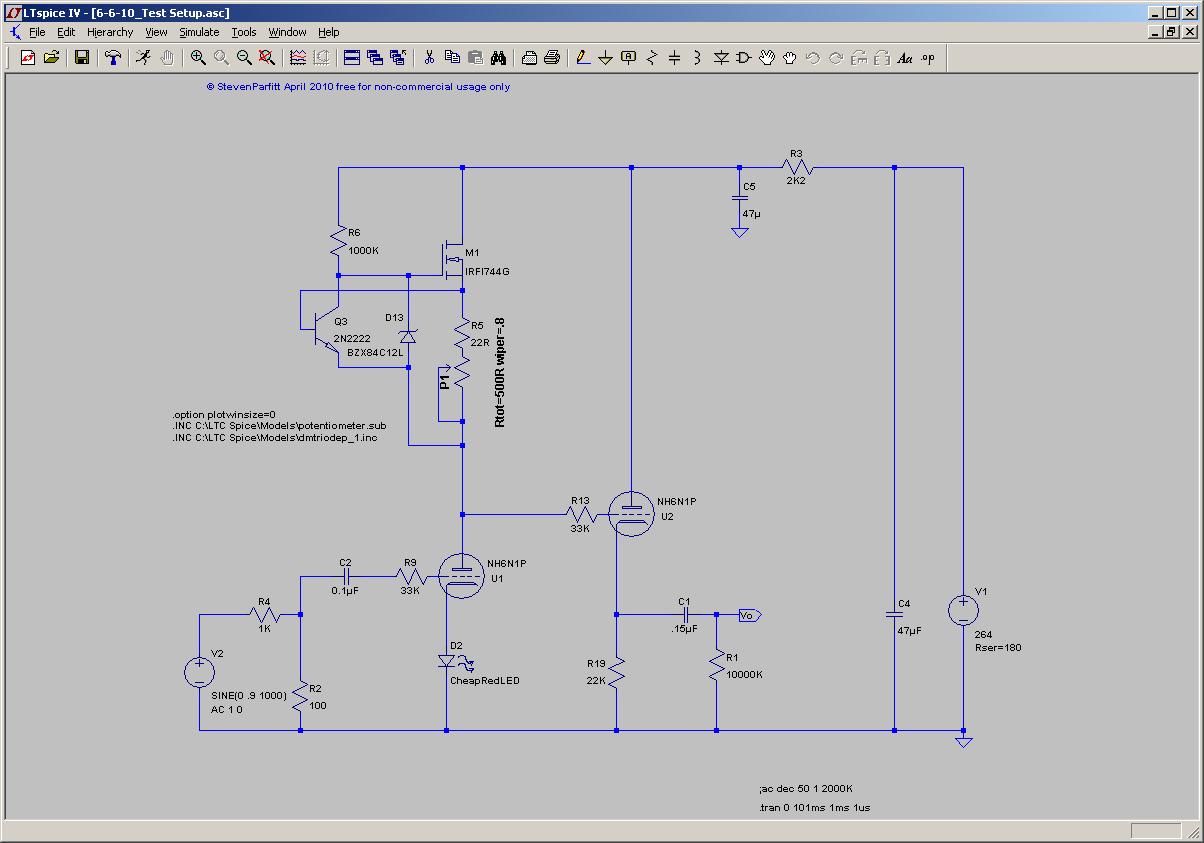1204x843 pixels.
Task: Click the Redo arrow icon
Action: [836, 58]
